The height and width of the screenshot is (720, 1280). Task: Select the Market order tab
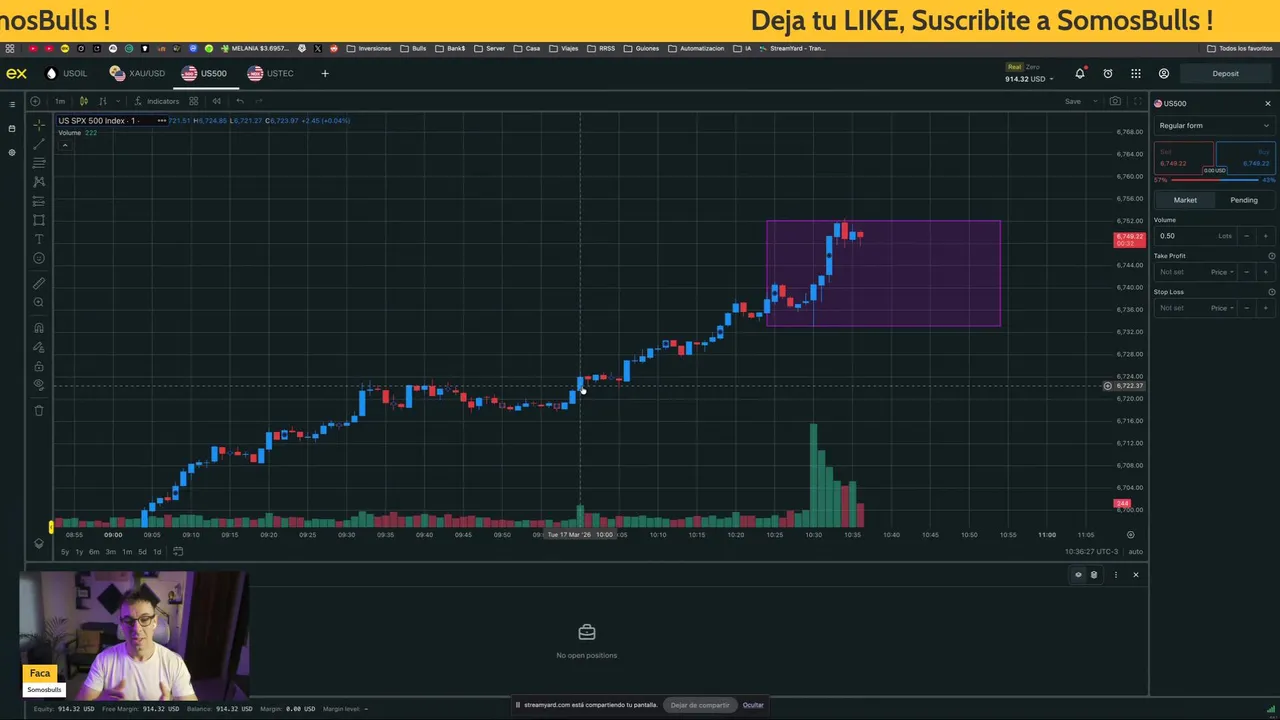coord(1185,200)
